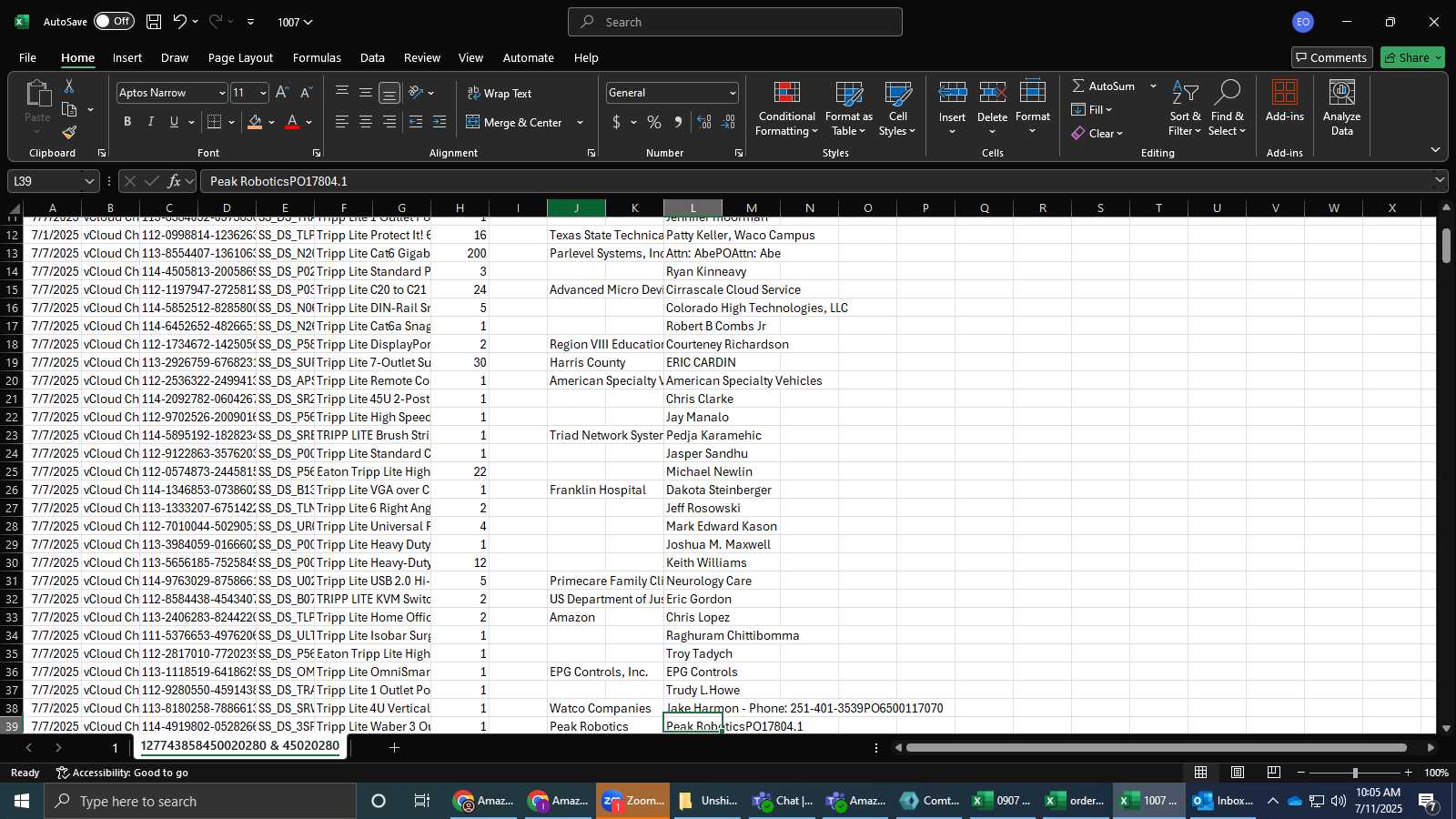
Task: Switch to the Review tab
Action: pyautogui.click(x=422, y=57)
